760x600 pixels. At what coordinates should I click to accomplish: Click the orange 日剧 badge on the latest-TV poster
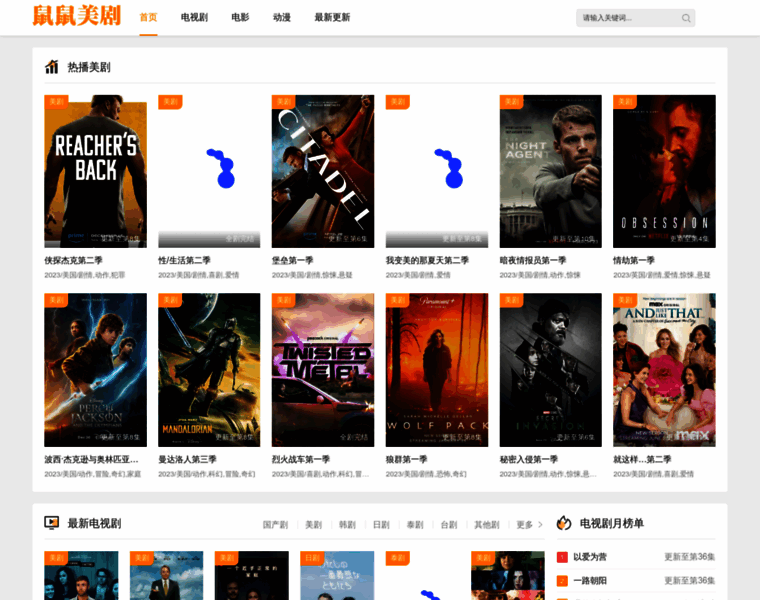pyautogui.click(x=312, y=558)
